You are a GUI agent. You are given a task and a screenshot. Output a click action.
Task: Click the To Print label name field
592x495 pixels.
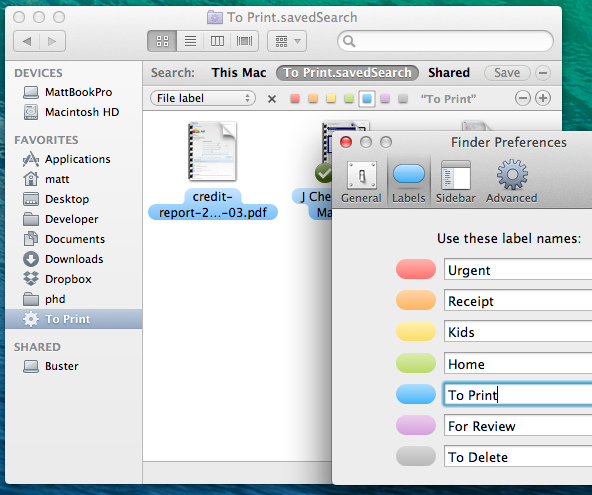(x=518, y=395)
